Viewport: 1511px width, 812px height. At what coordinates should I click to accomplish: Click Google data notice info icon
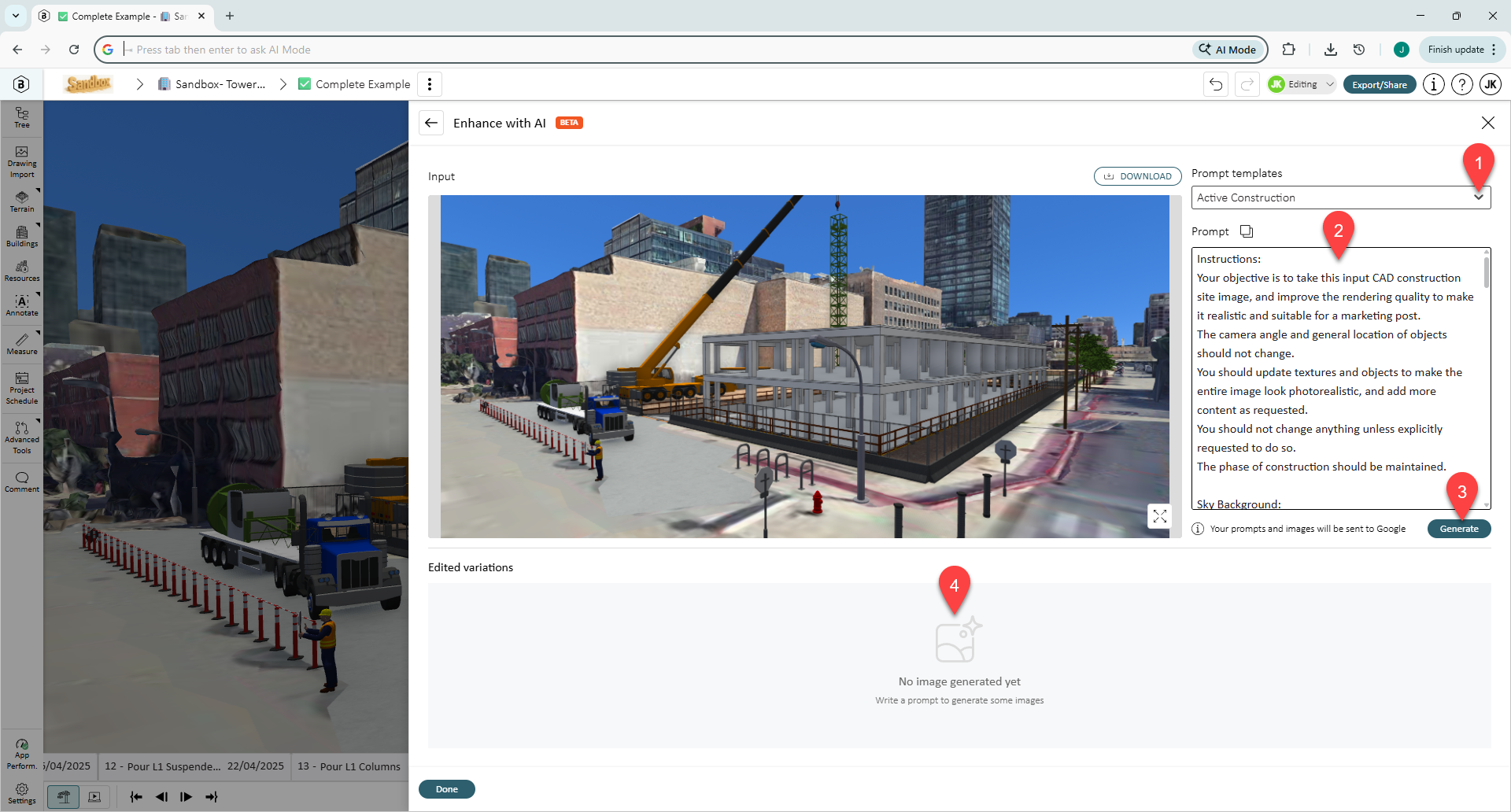pos(1198,529)
